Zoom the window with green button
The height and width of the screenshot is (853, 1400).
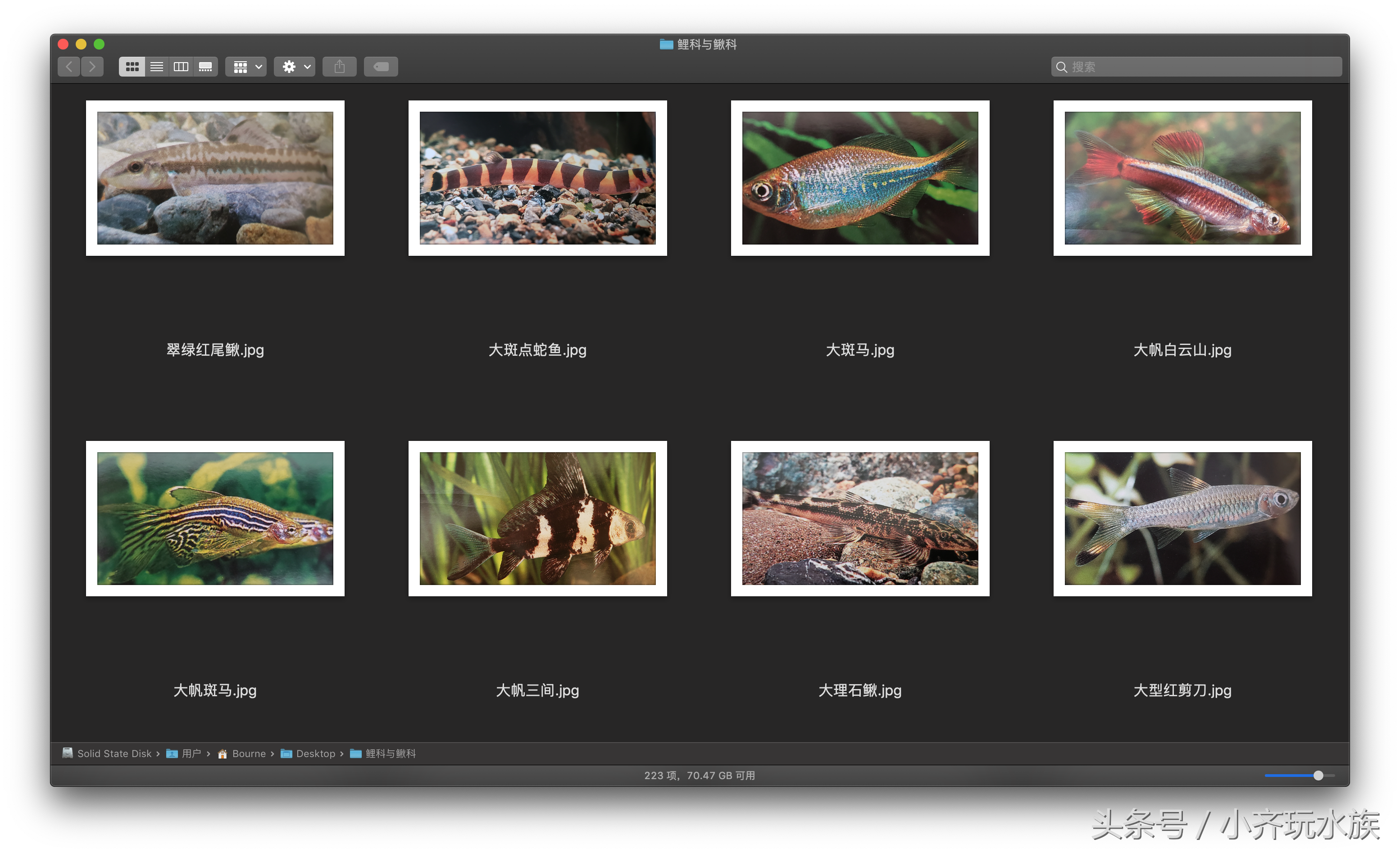pos(99,44)
